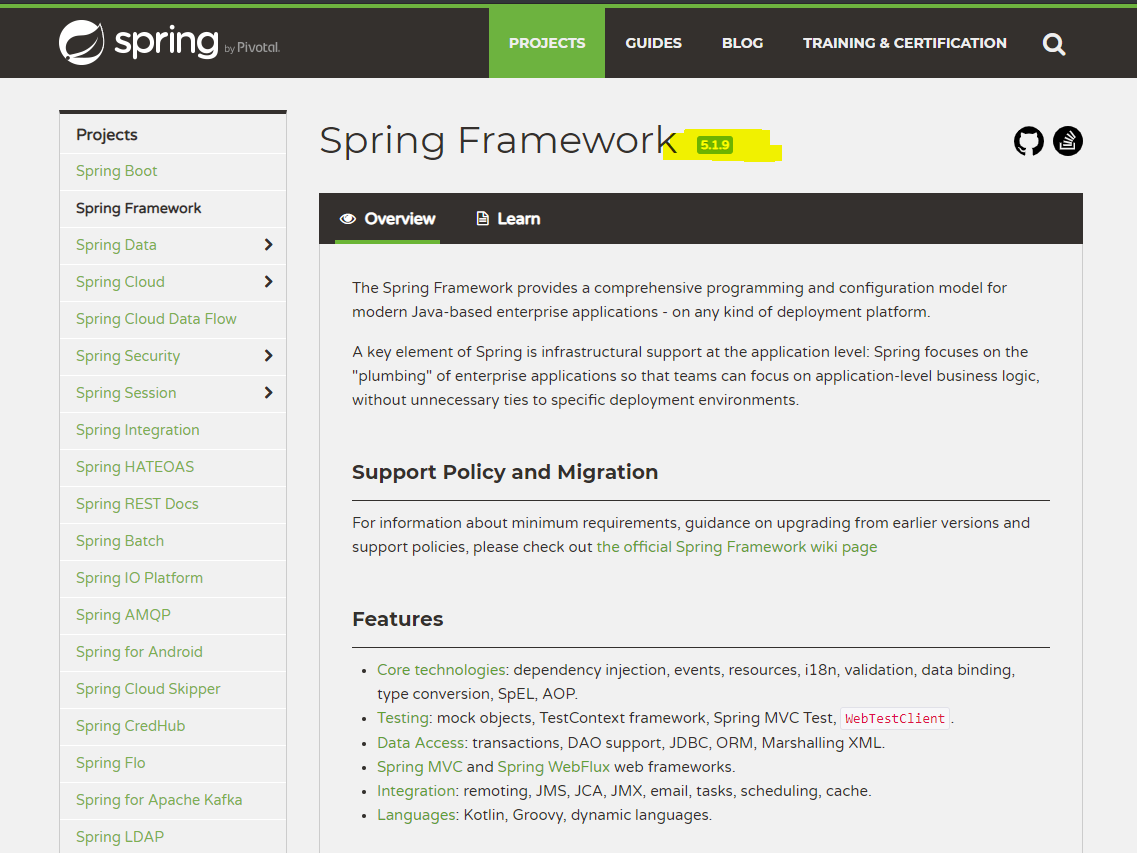Screen dimensions: 1137x853
Task: Click the Support Policy and Migration heading
Action: tap(505, 472)
